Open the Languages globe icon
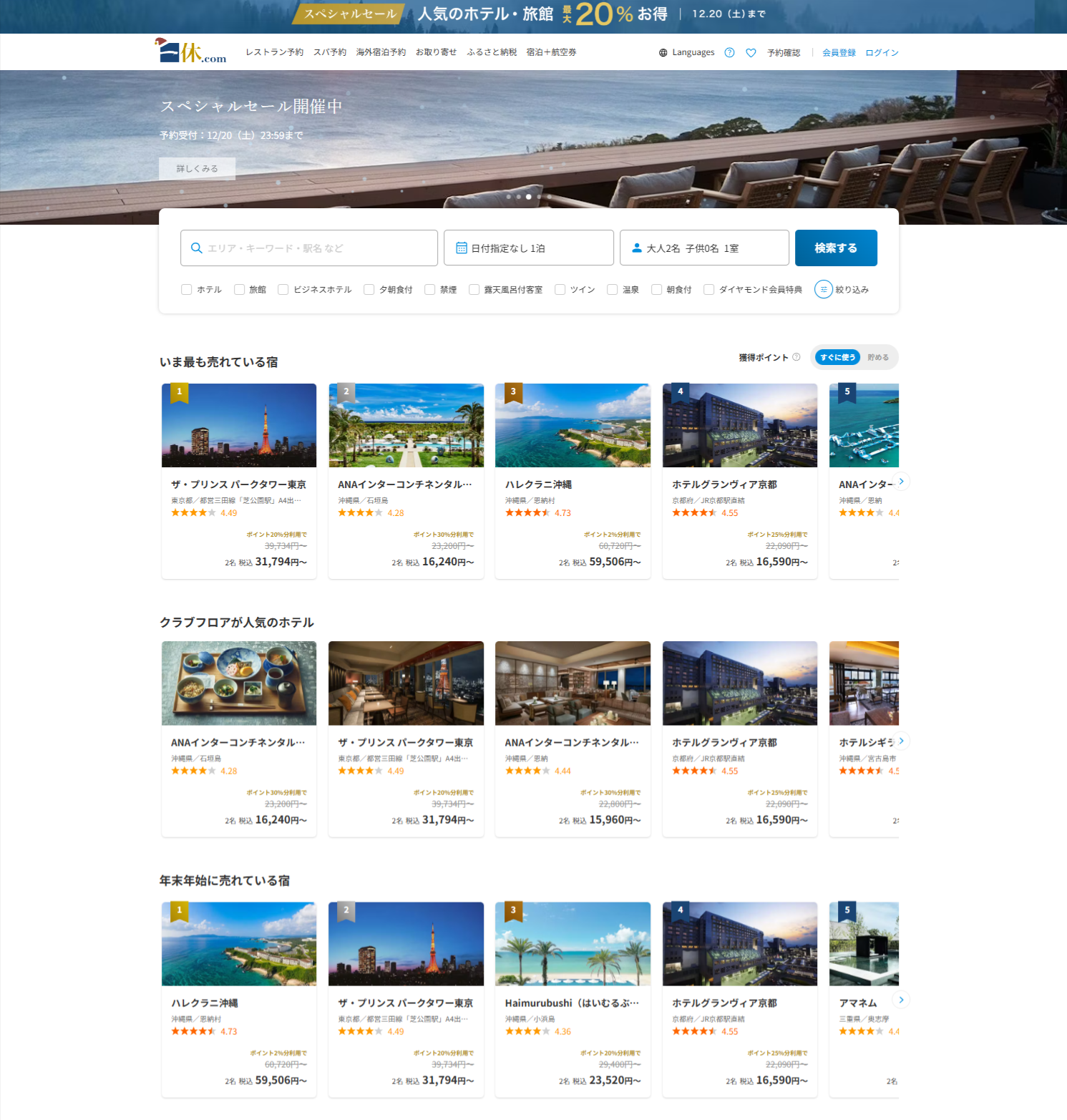This screenshot has height=1120, width=1067. 663,53
